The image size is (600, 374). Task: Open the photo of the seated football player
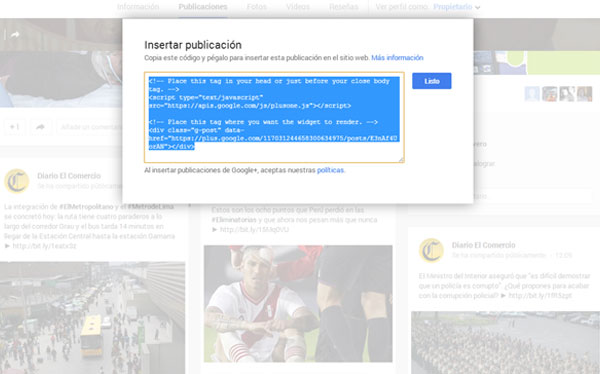pyautogui.click(x=298, y=304)
